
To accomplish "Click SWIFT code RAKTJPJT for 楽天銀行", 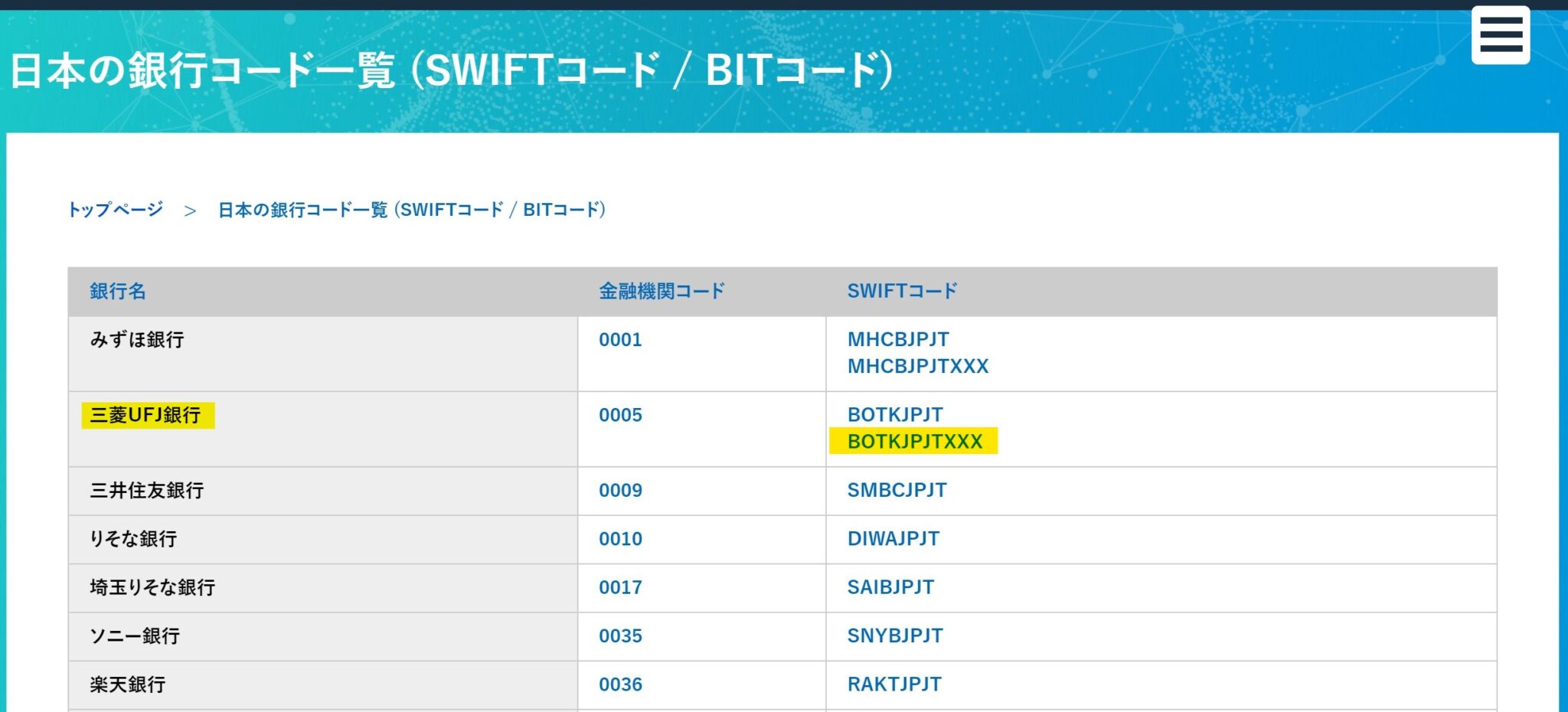I will [x=893, y=684].
